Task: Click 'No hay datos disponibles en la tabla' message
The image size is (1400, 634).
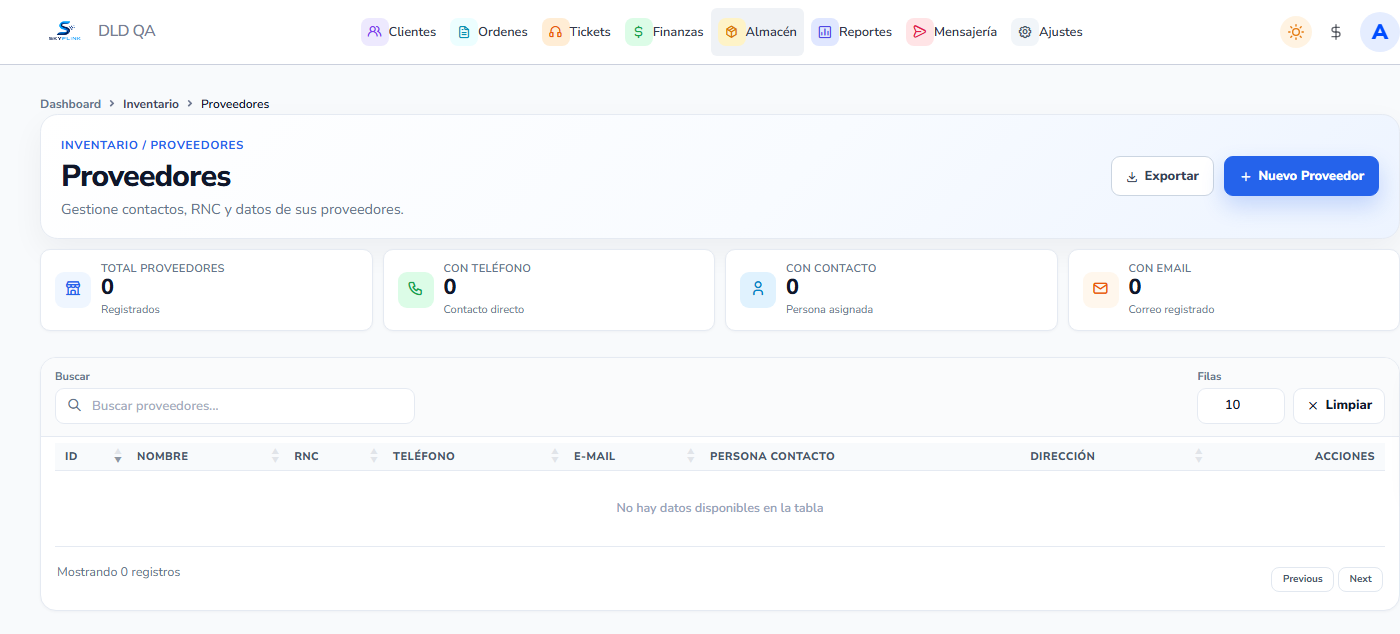Action: pos(720,508)
